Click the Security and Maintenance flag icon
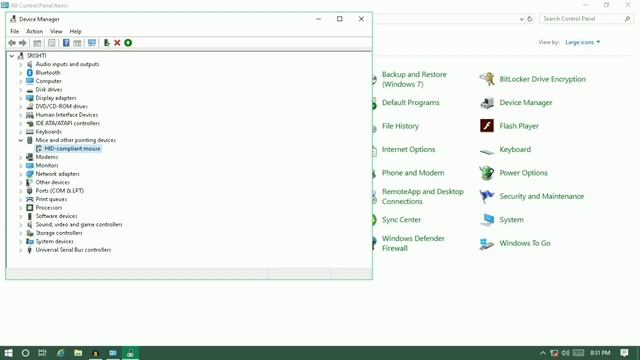 (x=487, y=196)
